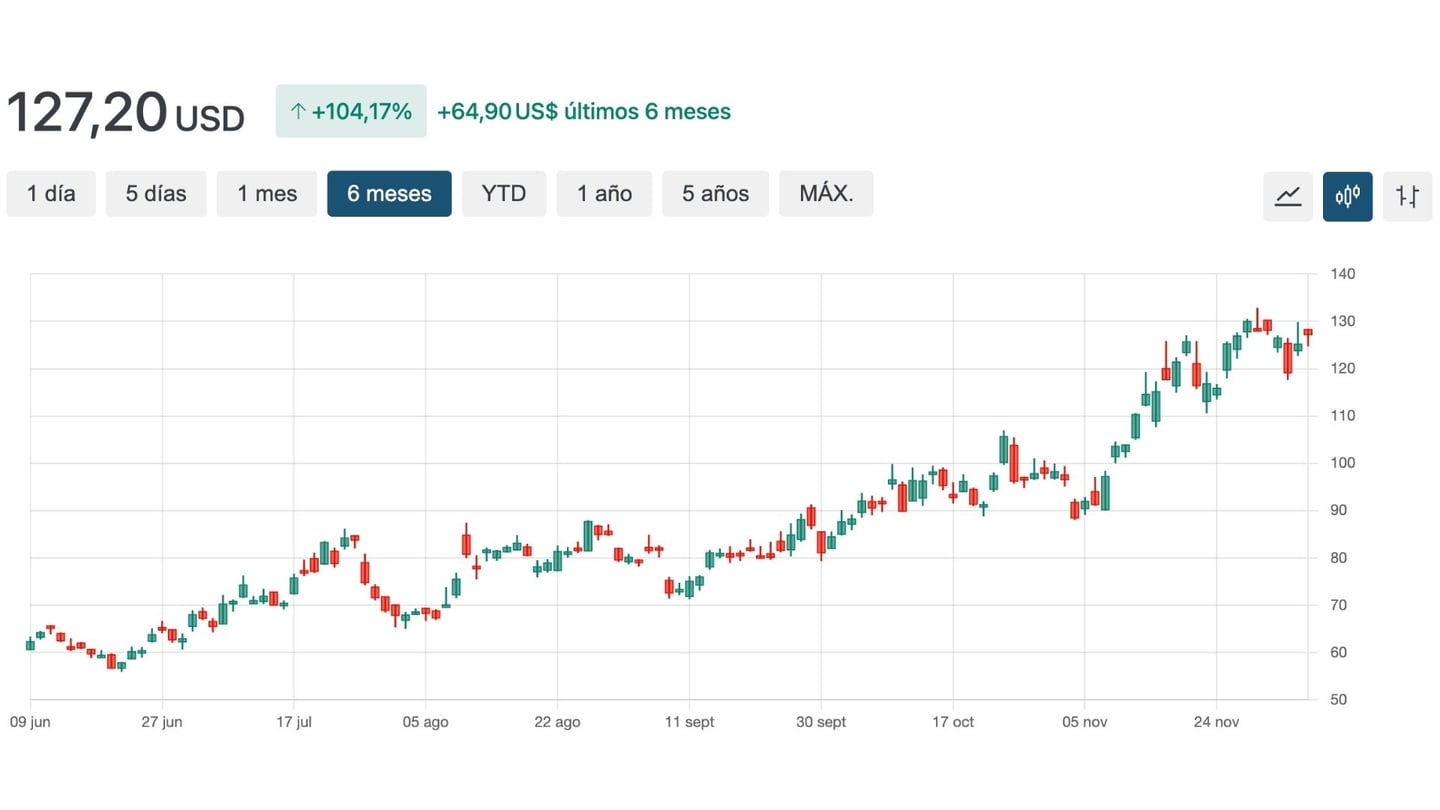Switch the chart to 1 mes
Image resolution: width=1440 pixels, height=810 pixels.
pyautogui.click(x=267, y=194)
